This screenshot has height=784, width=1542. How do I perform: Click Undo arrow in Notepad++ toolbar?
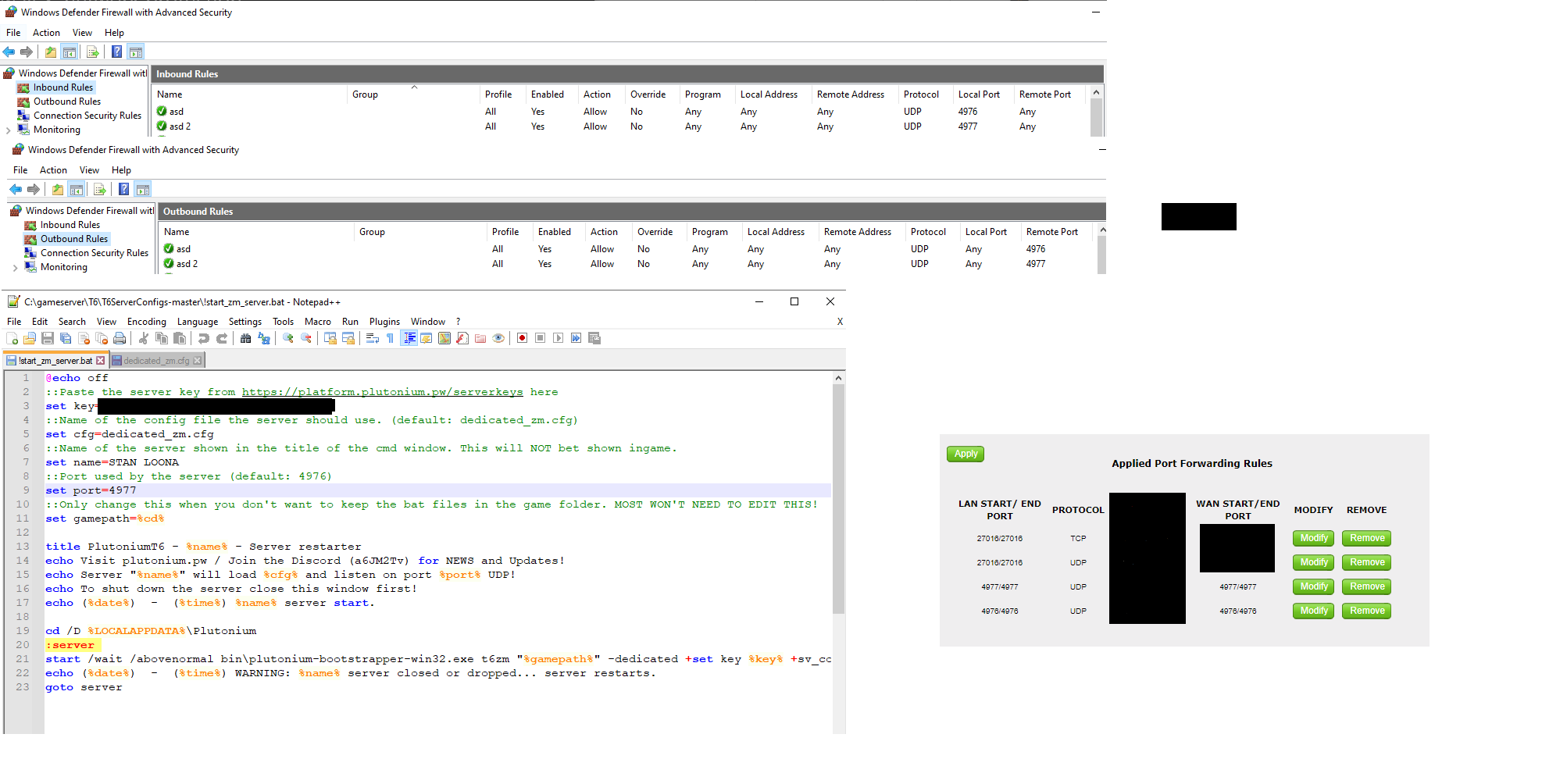coord(204,338)
